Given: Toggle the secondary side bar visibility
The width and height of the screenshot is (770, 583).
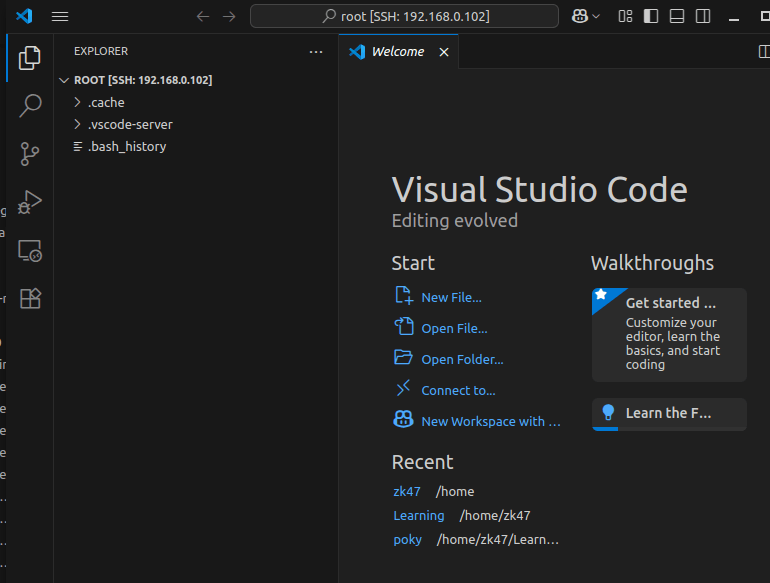Looking at the screenshot, I should click(703, 16).
